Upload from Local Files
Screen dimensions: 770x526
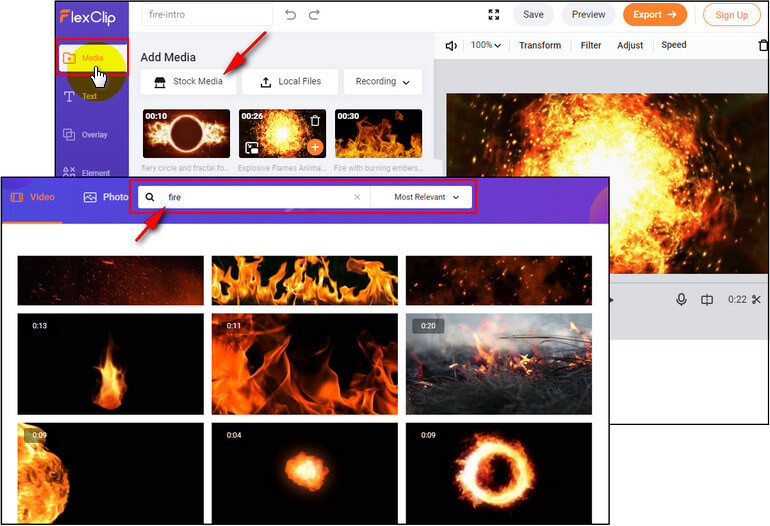pyautogui.click(x=290, y=82)
